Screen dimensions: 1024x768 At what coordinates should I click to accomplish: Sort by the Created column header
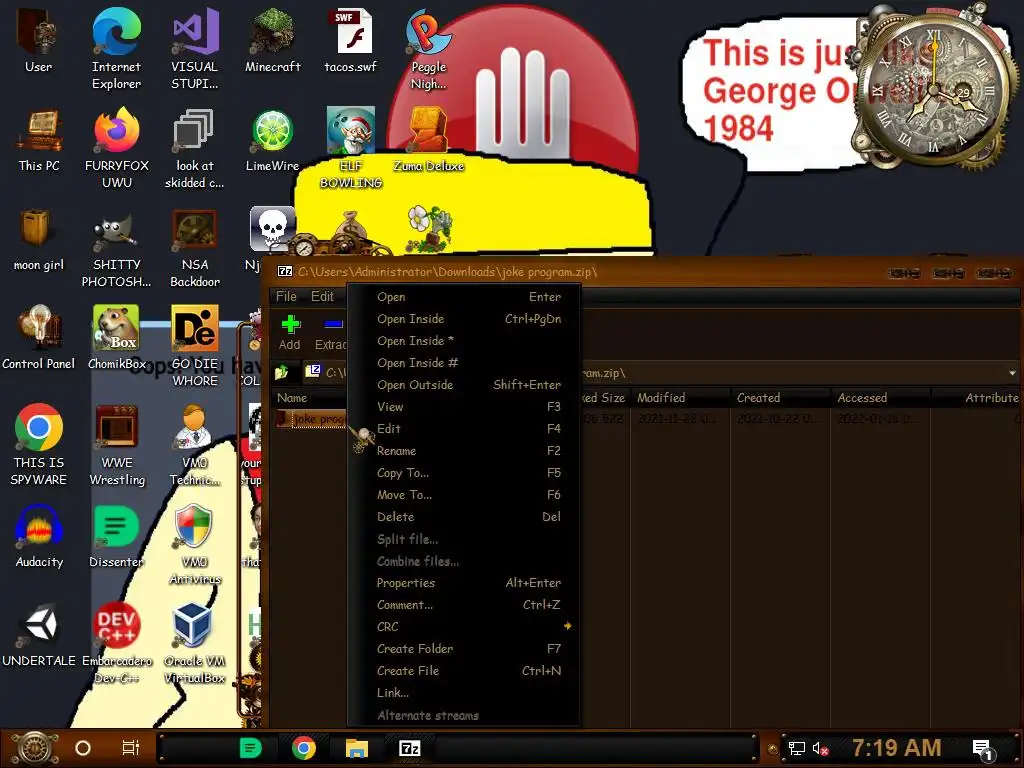(780, 398)
